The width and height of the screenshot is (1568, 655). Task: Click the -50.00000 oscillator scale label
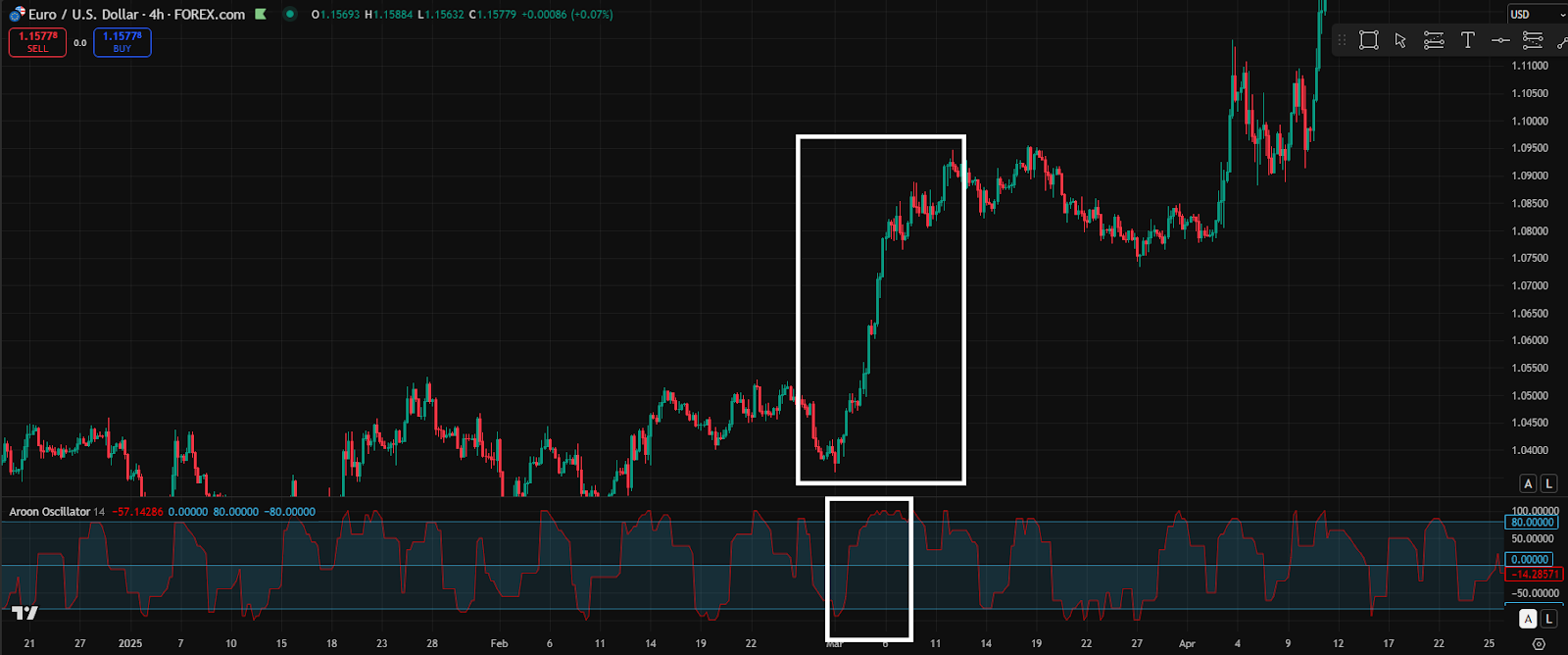(x=1535, y=593)
